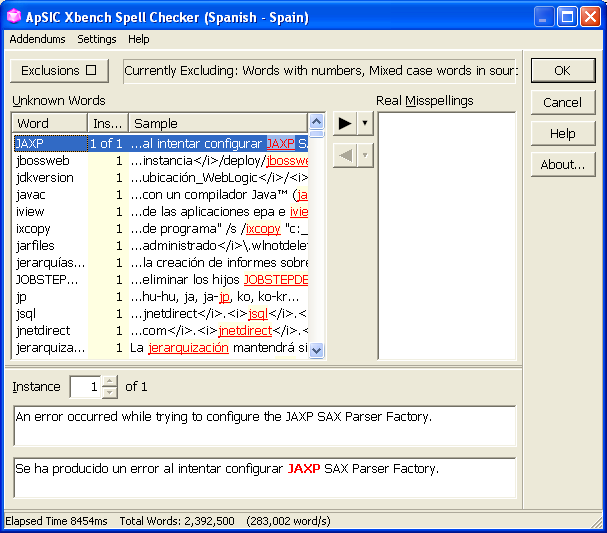This screenshot has height=533, width=607.
Task: Click the Currently Excluding description field
Action: click(x=320, y=71)
